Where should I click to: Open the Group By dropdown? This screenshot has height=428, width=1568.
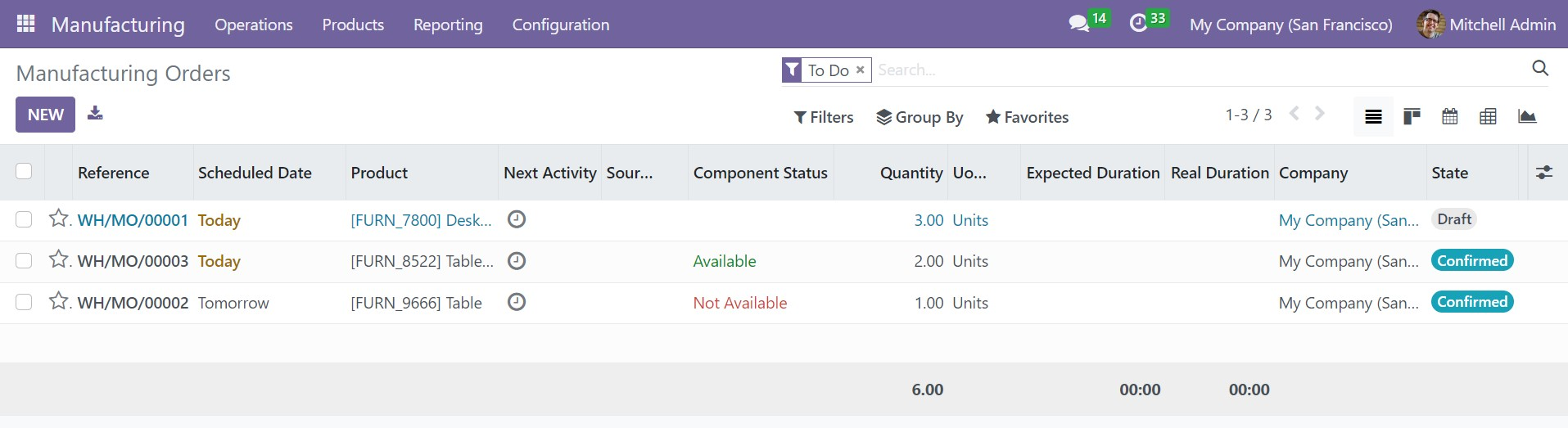920,117
